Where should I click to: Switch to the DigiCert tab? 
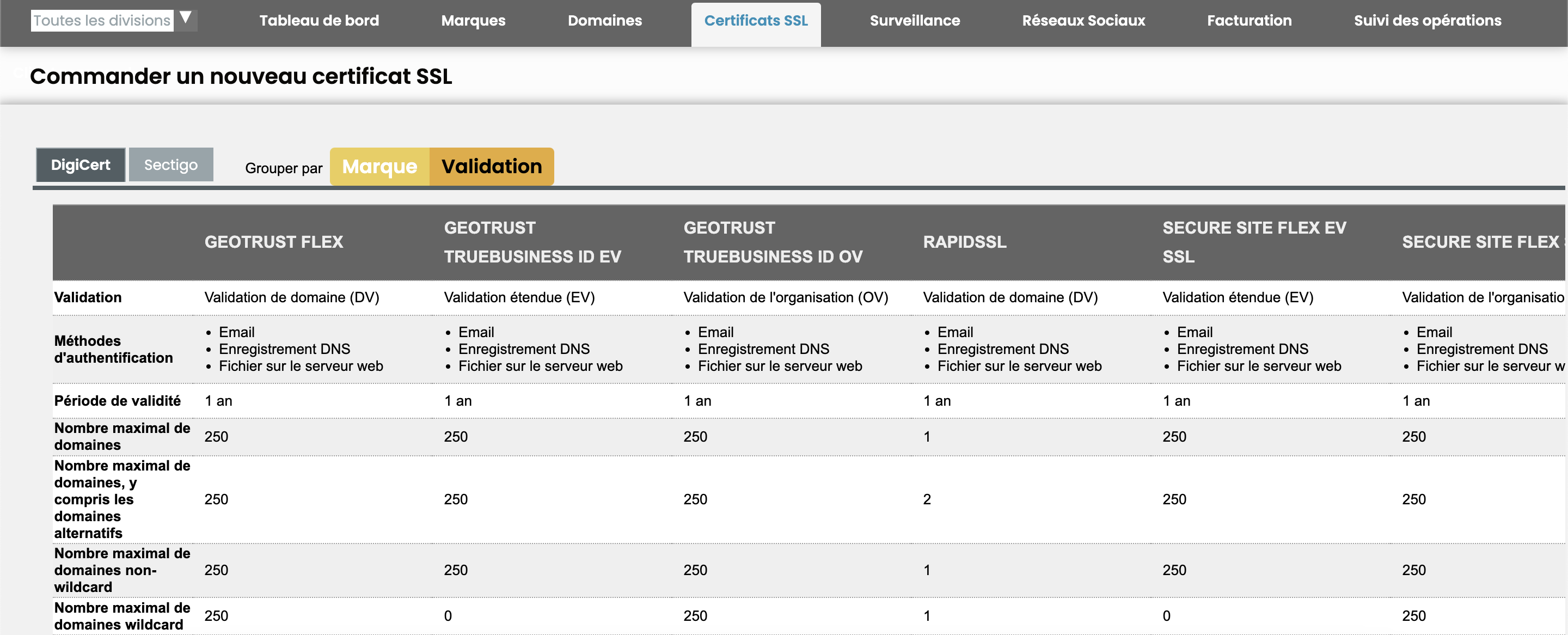point(81,164)
